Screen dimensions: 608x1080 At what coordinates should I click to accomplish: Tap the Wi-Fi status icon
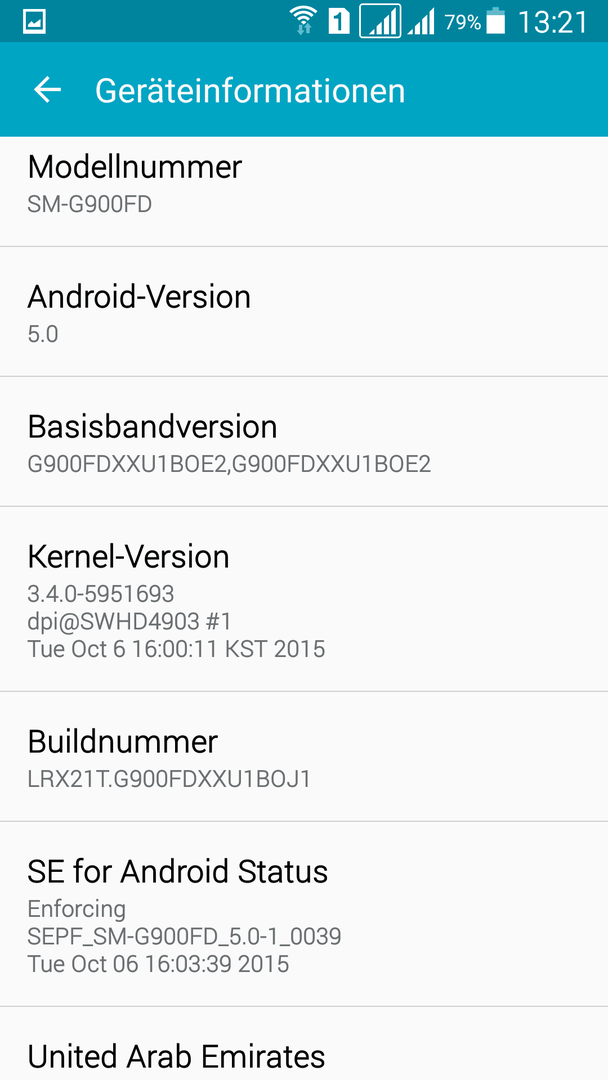coord(302,21)
